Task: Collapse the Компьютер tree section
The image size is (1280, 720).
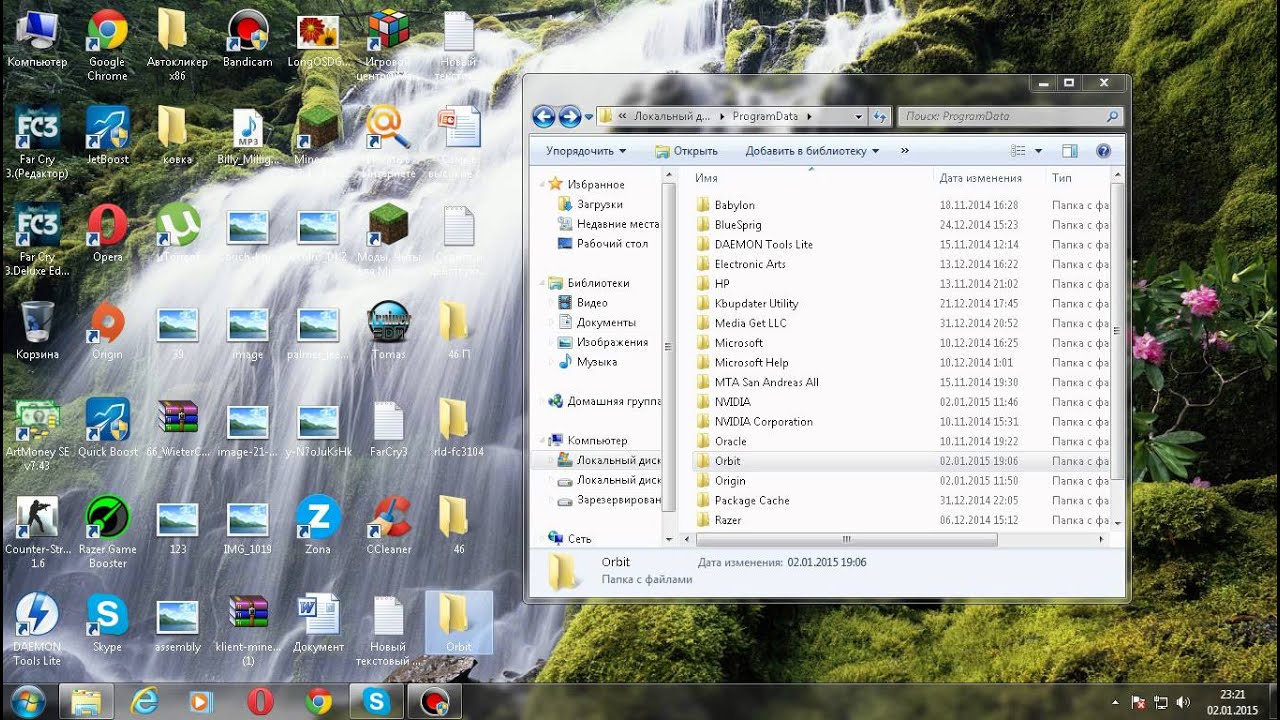Action: pos(544,440)
